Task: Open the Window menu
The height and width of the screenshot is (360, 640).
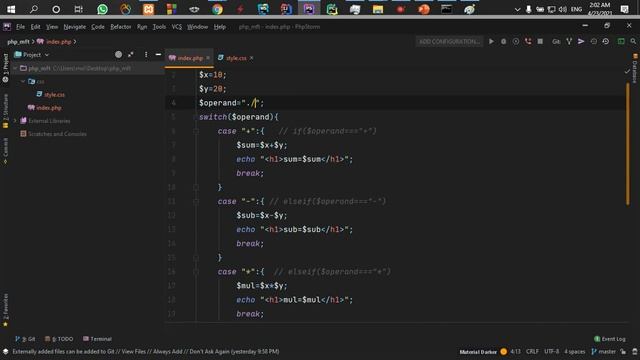Action: (198, 27)
